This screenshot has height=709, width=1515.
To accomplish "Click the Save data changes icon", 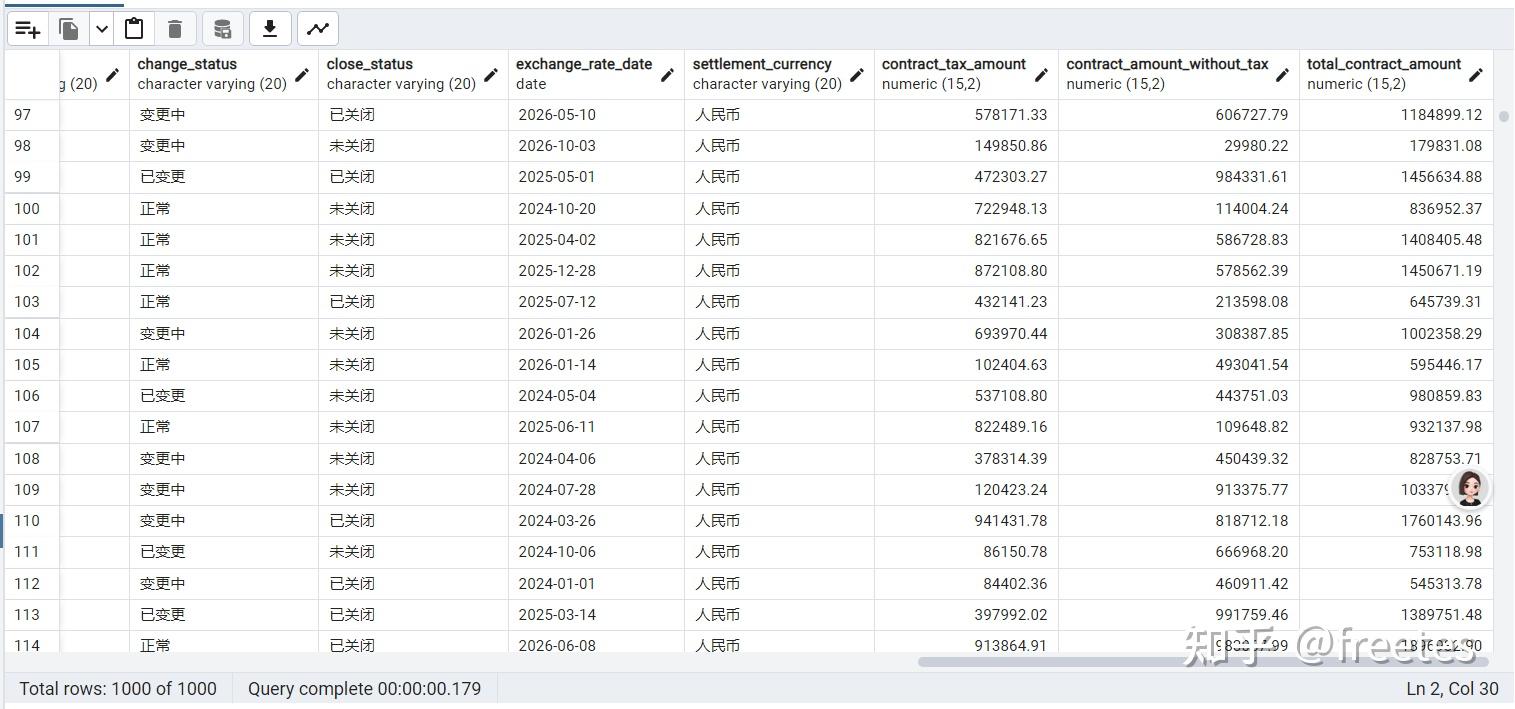I will (223, 29).
